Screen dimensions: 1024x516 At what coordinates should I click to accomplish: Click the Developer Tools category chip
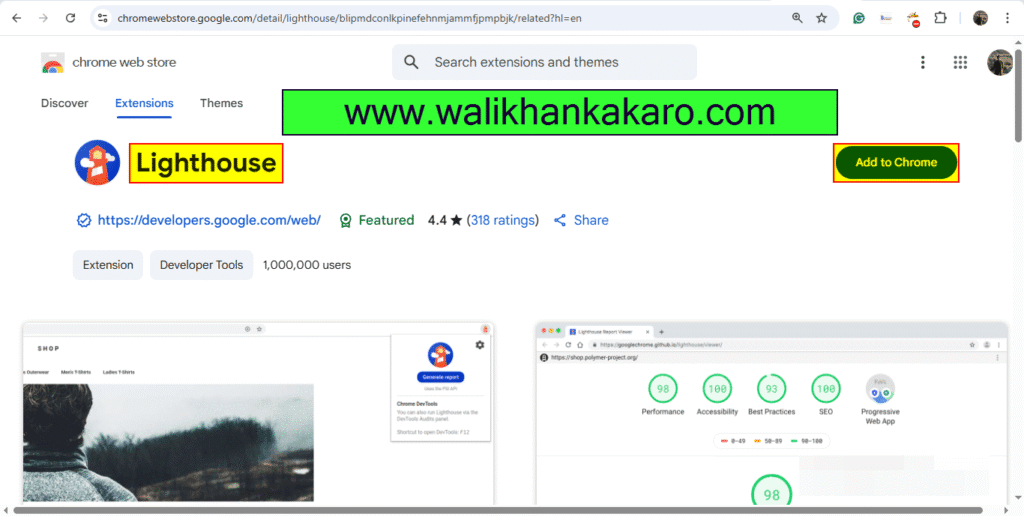tap(201, 265)
